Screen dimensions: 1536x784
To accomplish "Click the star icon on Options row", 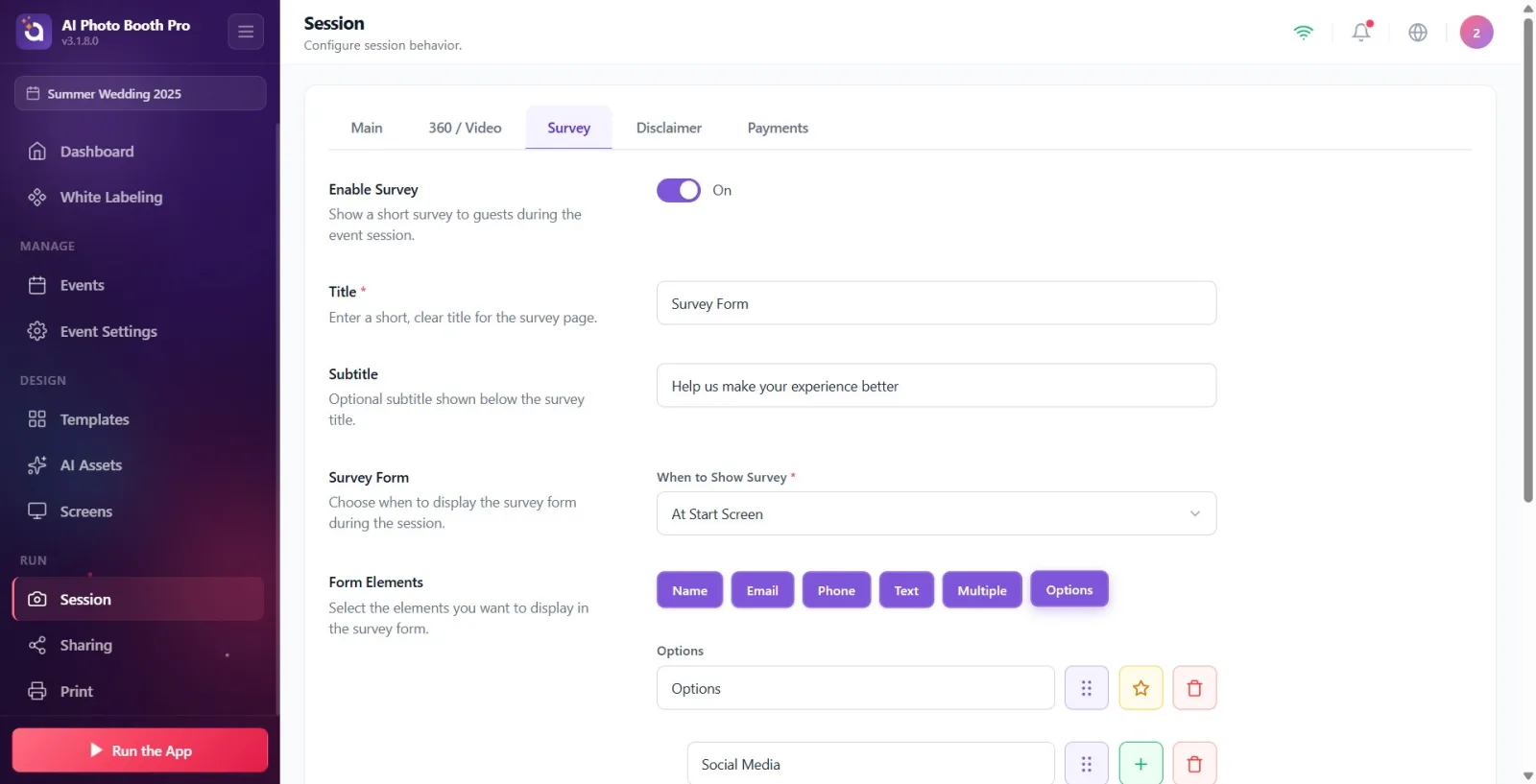I will 1140,688.
